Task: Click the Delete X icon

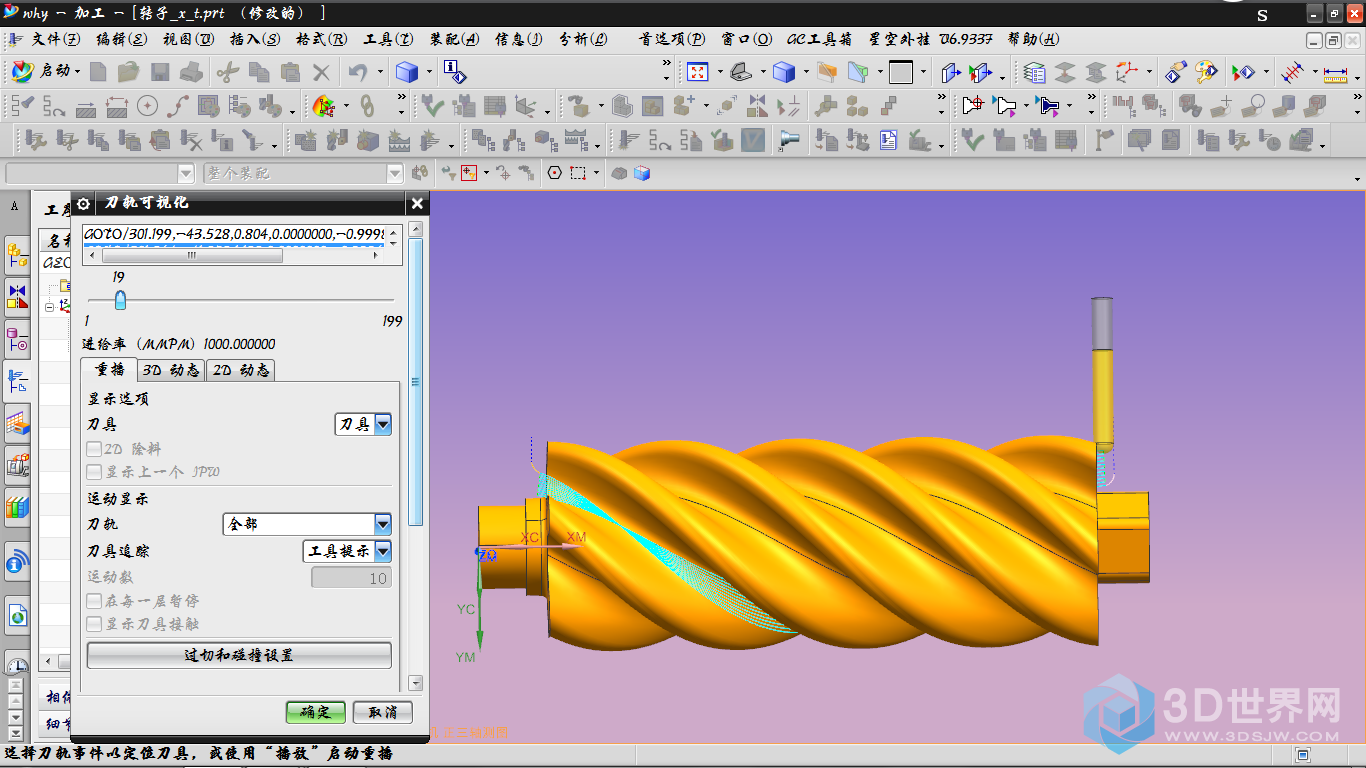Action: click(x=321, y=72)
